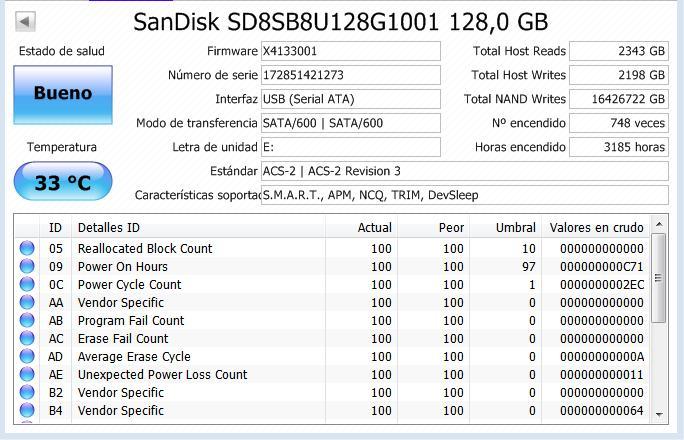Click the scroll down arrow of attribute list
Image resolution: width=684 pixels, height=440 pixels.
click(x=659, y=414)
